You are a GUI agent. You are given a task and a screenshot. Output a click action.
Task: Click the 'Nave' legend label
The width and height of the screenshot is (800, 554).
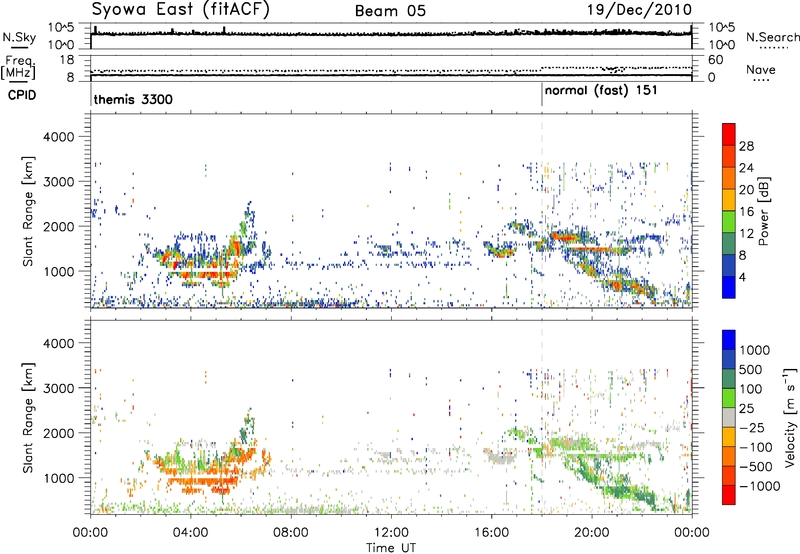[x=761, y=70]
